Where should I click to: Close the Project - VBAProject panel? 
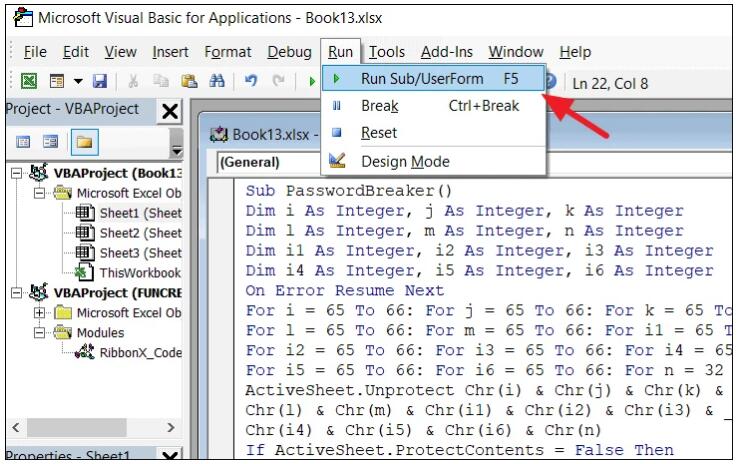tap(170, 112)
